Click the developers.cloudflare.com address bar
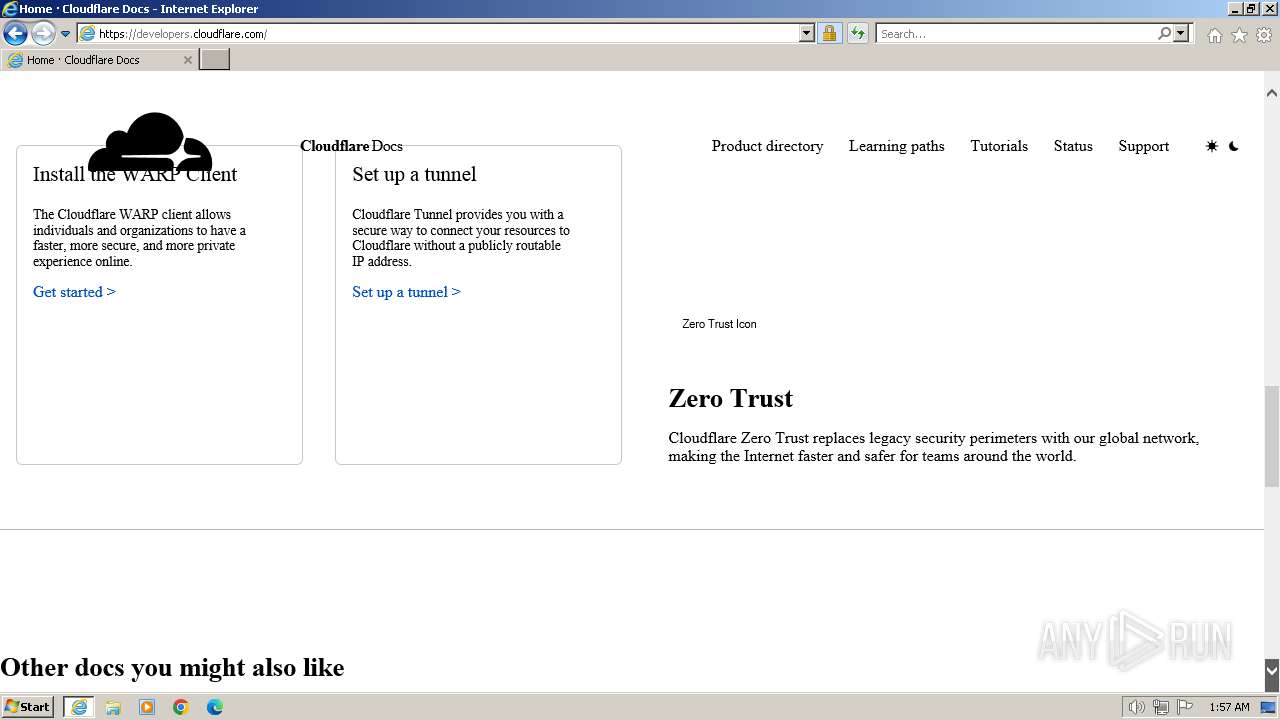Image resolution: width=1280 pixels, height=720 pixels. click(x=438, y=33)
